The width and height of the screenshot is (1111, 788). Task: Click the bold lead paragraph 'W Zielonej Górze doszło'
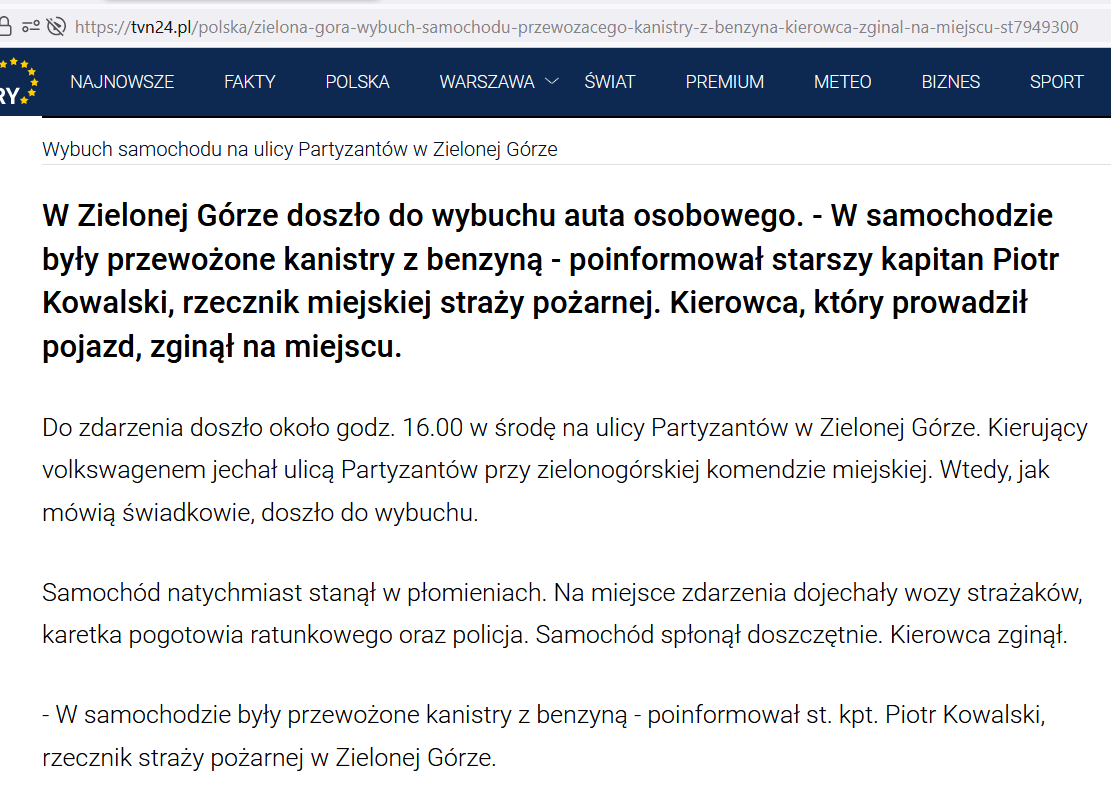(x=551, y=281)
